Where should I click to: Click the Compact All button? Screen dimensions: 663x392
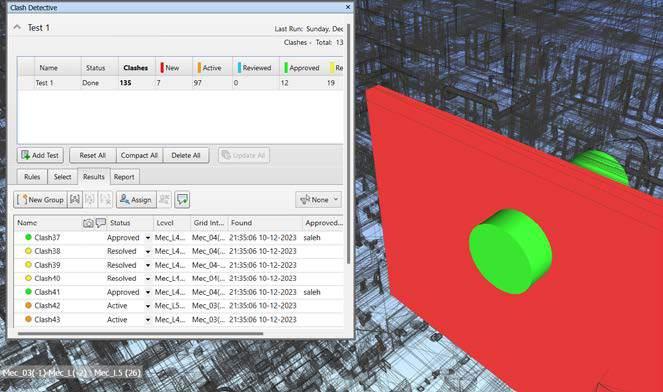(139, 155)
